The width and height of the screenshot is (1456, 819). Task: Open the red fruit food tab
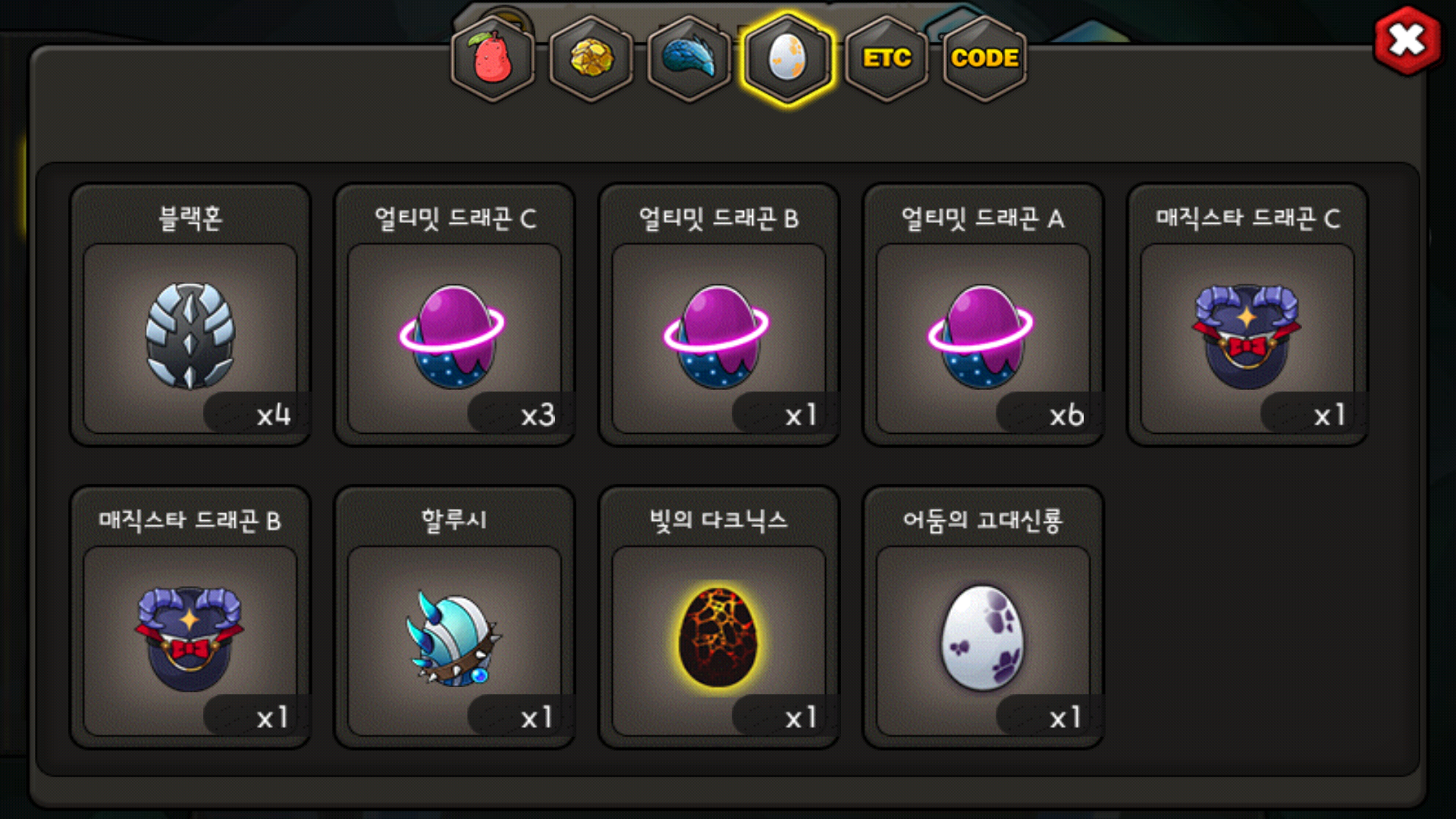[x=493, y=58]
